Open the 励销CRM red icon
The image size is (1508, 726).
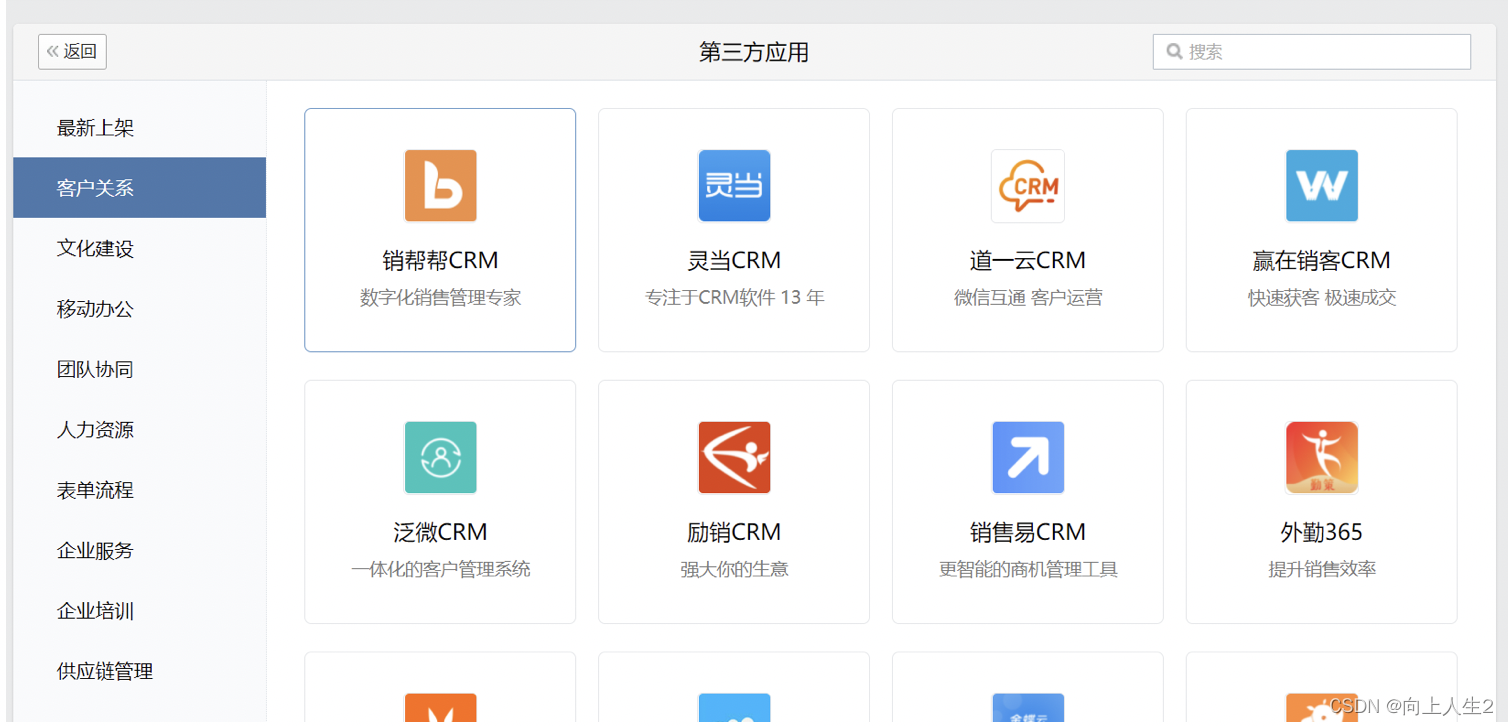(734, 458)
